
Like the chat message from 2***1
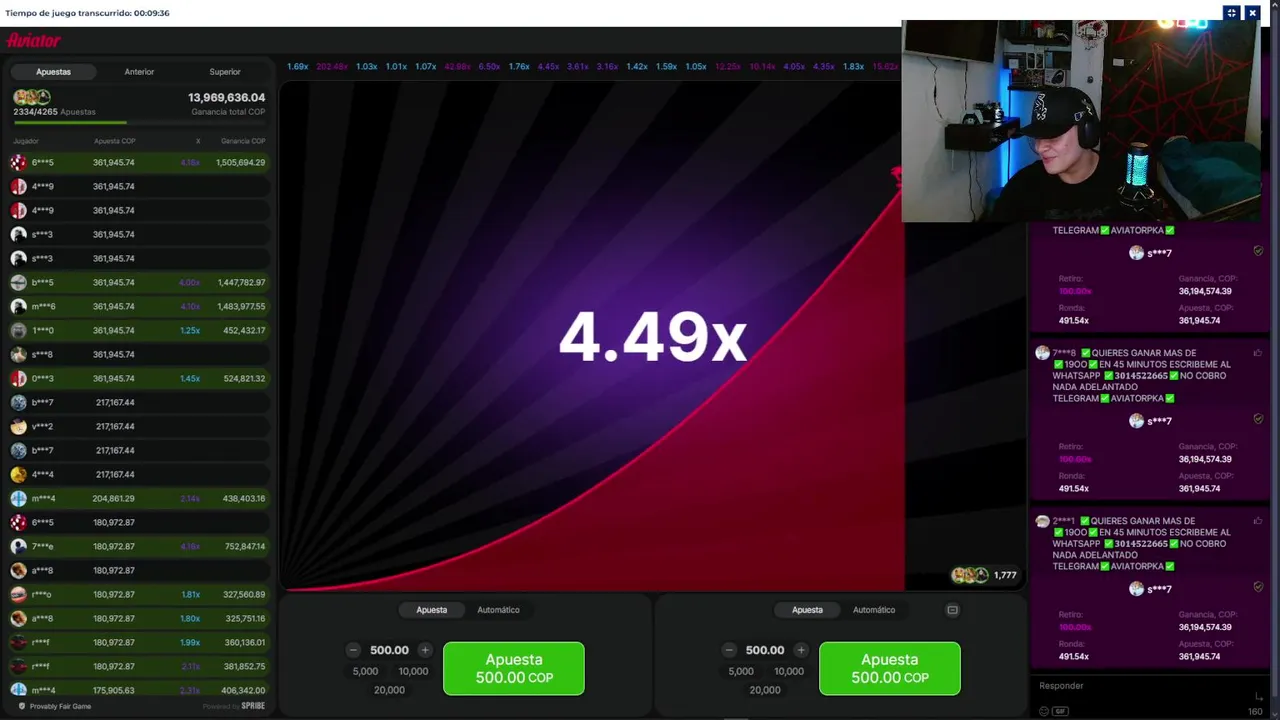[x=1258, y=521]
